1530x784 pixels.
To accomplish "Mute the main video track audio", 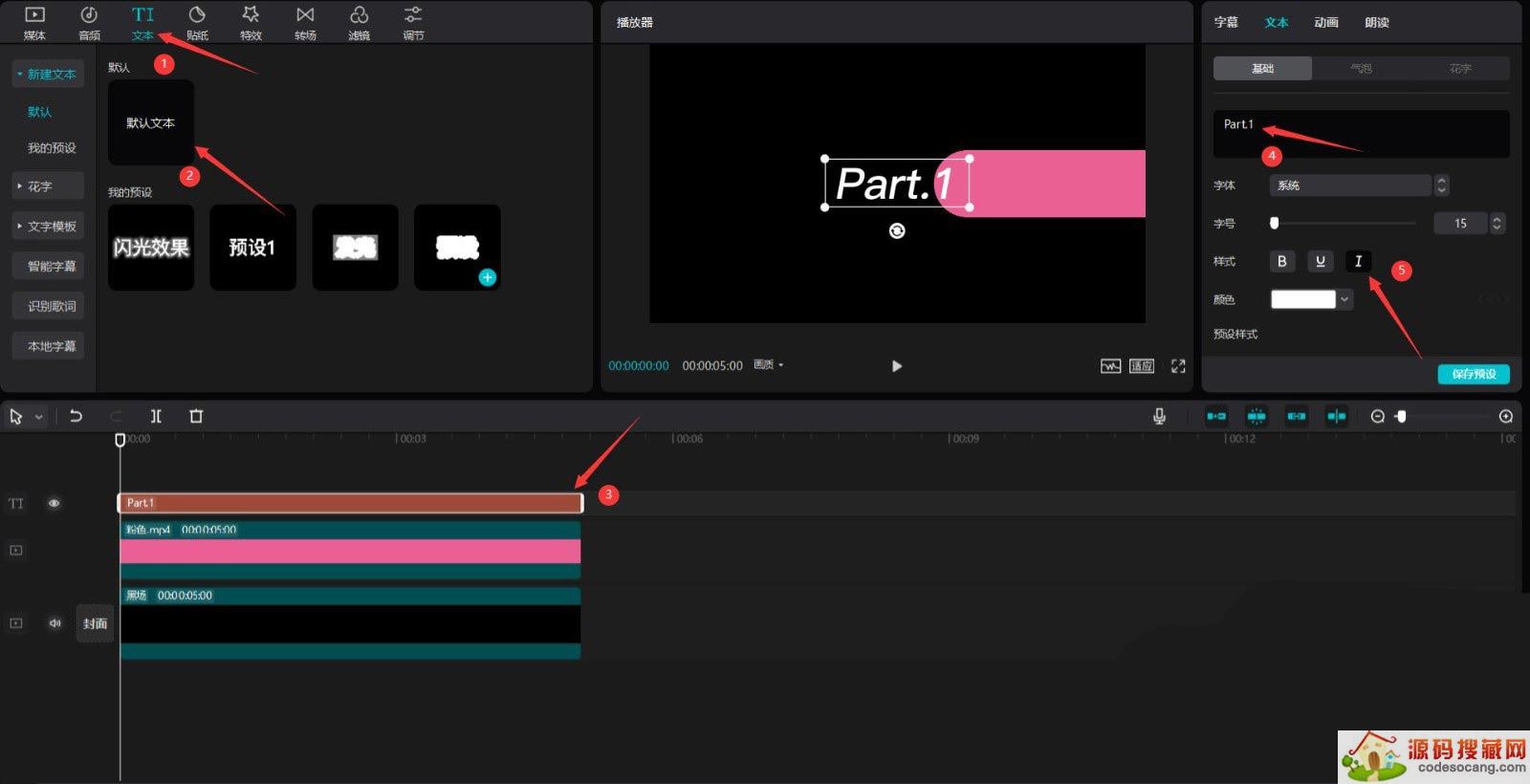I will pos(55,623).
